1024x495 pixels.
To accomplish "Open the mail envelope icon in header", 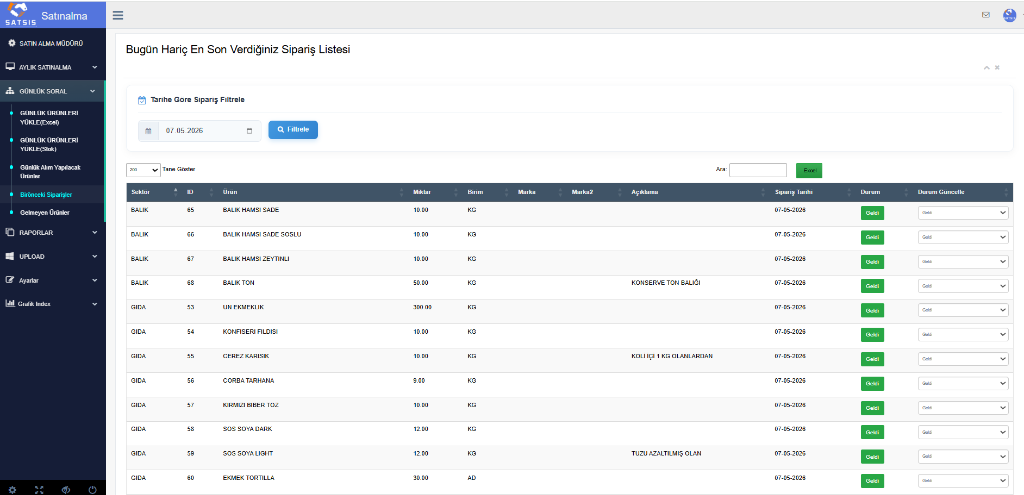I will [985, 15].
